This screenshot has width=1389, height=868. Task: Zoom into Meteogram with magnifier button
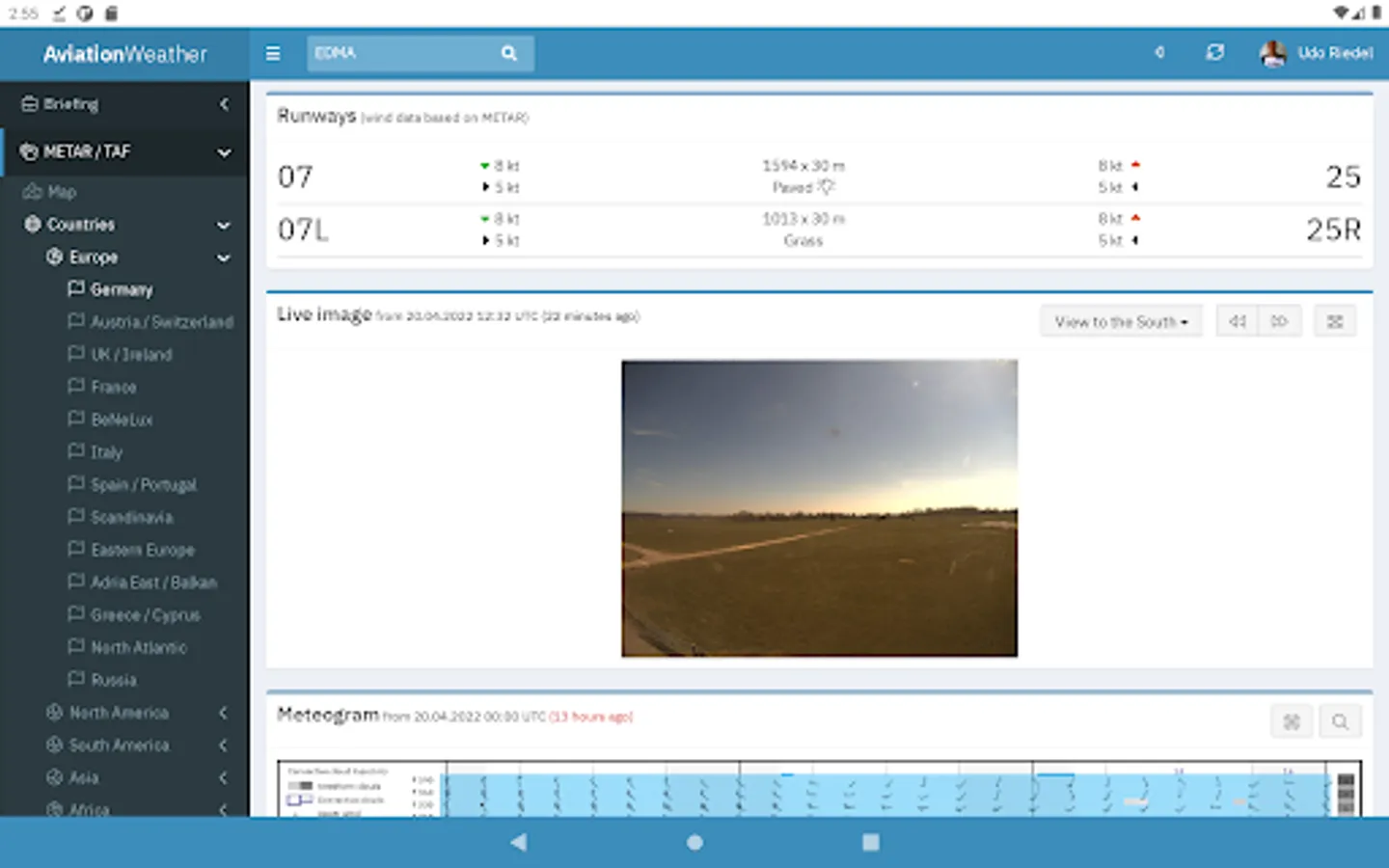(1340, 721)
